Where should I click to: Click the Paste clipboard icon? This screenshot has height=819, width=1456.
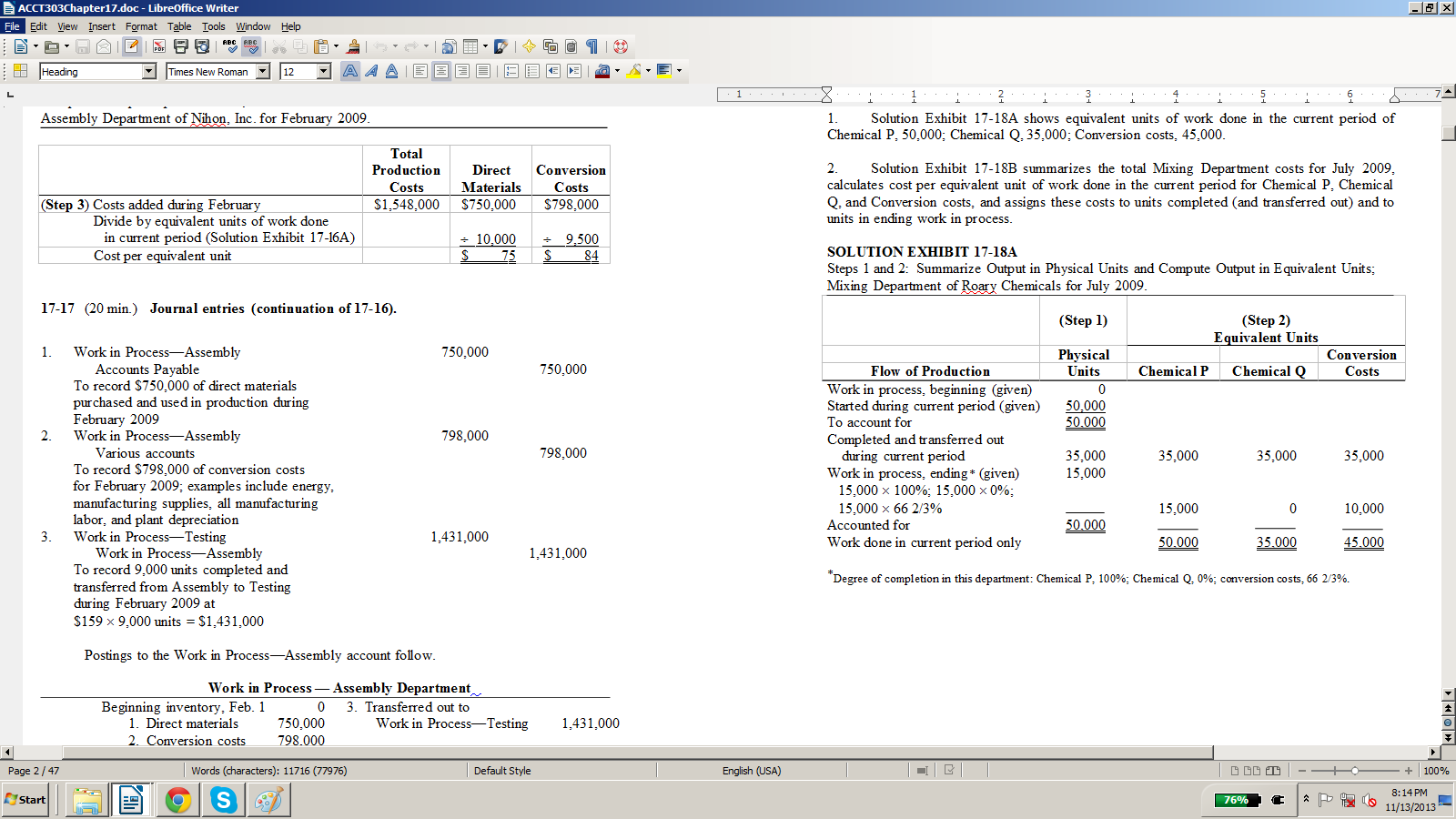point(321,46)
